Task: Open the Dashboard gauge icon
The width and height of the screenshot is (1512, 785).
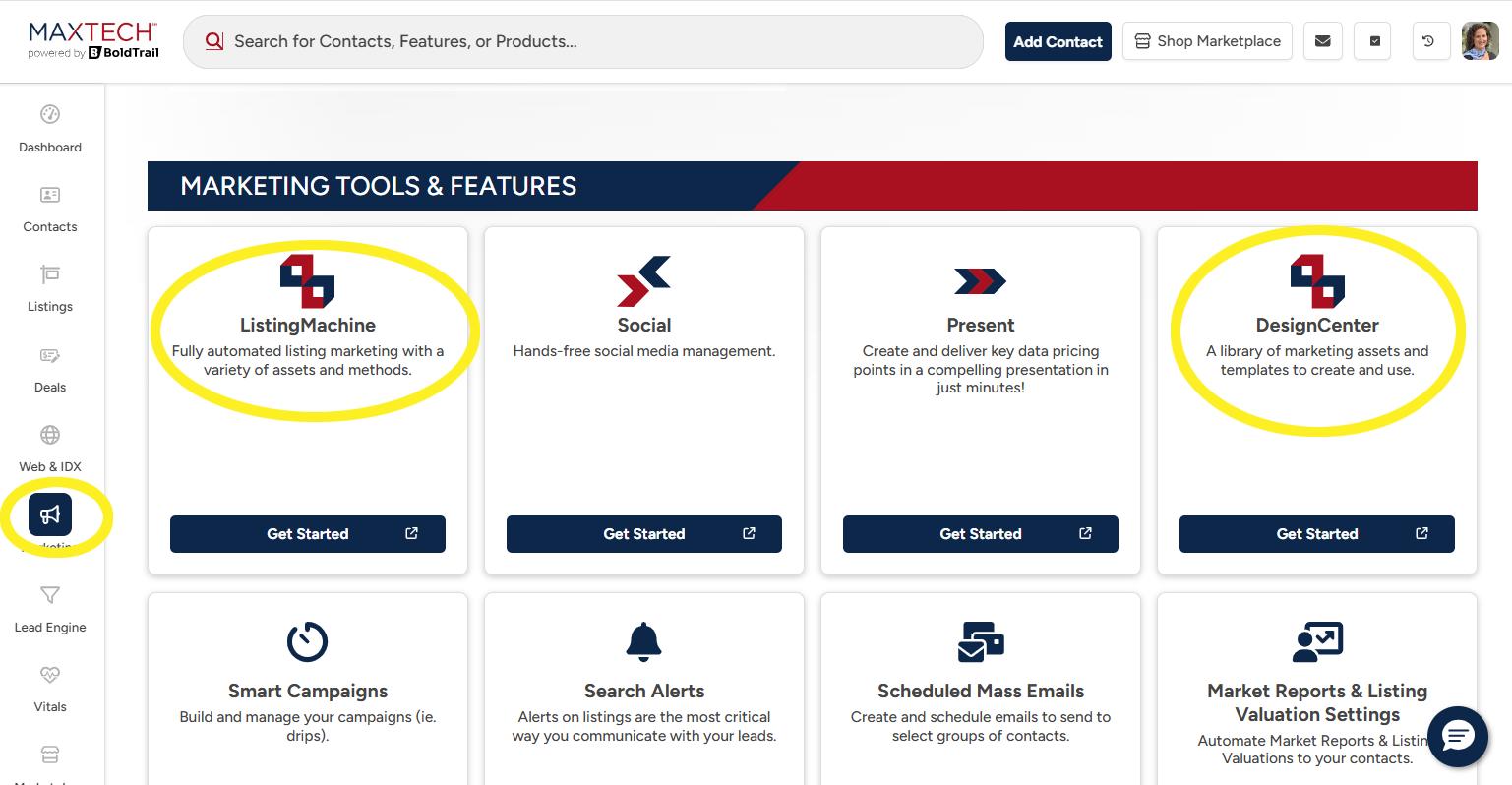Action: point(50,114)
